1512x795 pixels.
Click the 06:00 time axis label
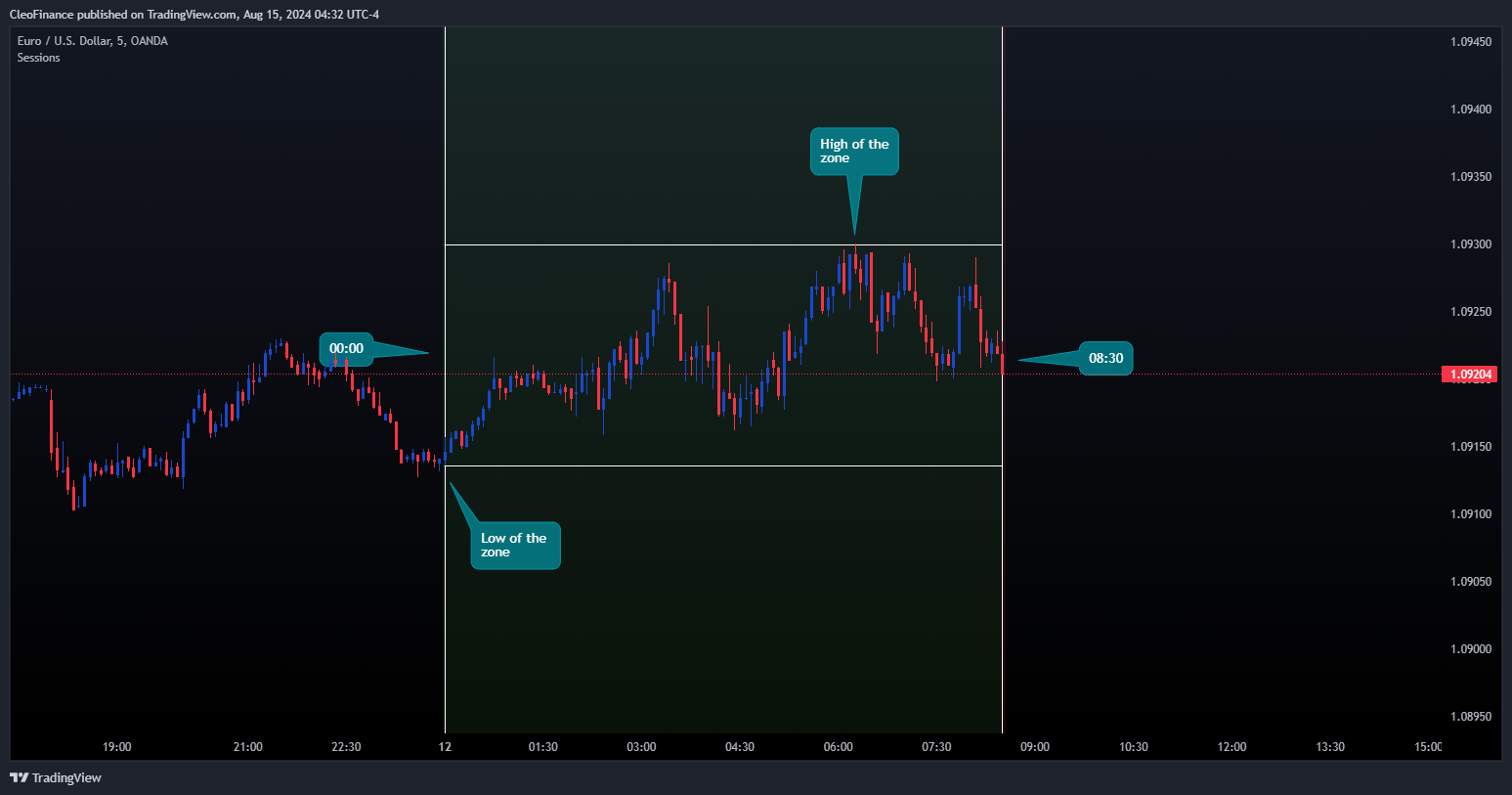coord(839,747)
